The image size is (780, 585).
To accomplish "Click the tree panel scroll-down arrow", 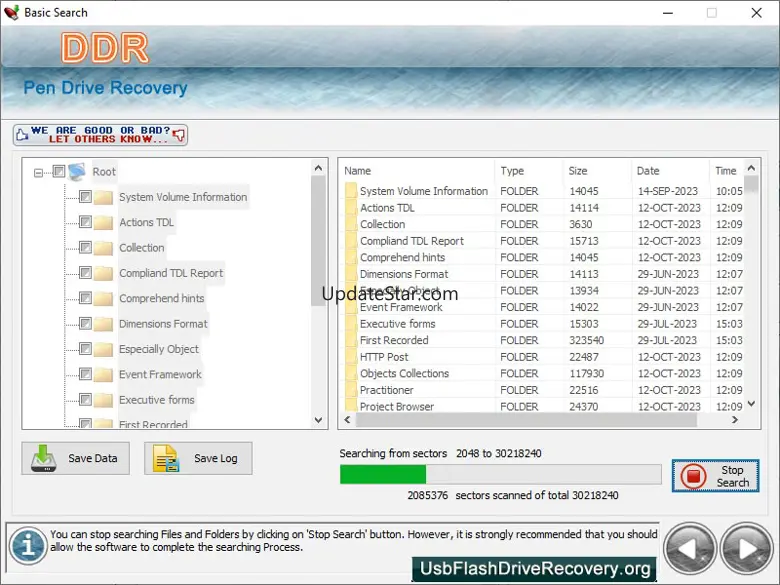I will (318, 420).
